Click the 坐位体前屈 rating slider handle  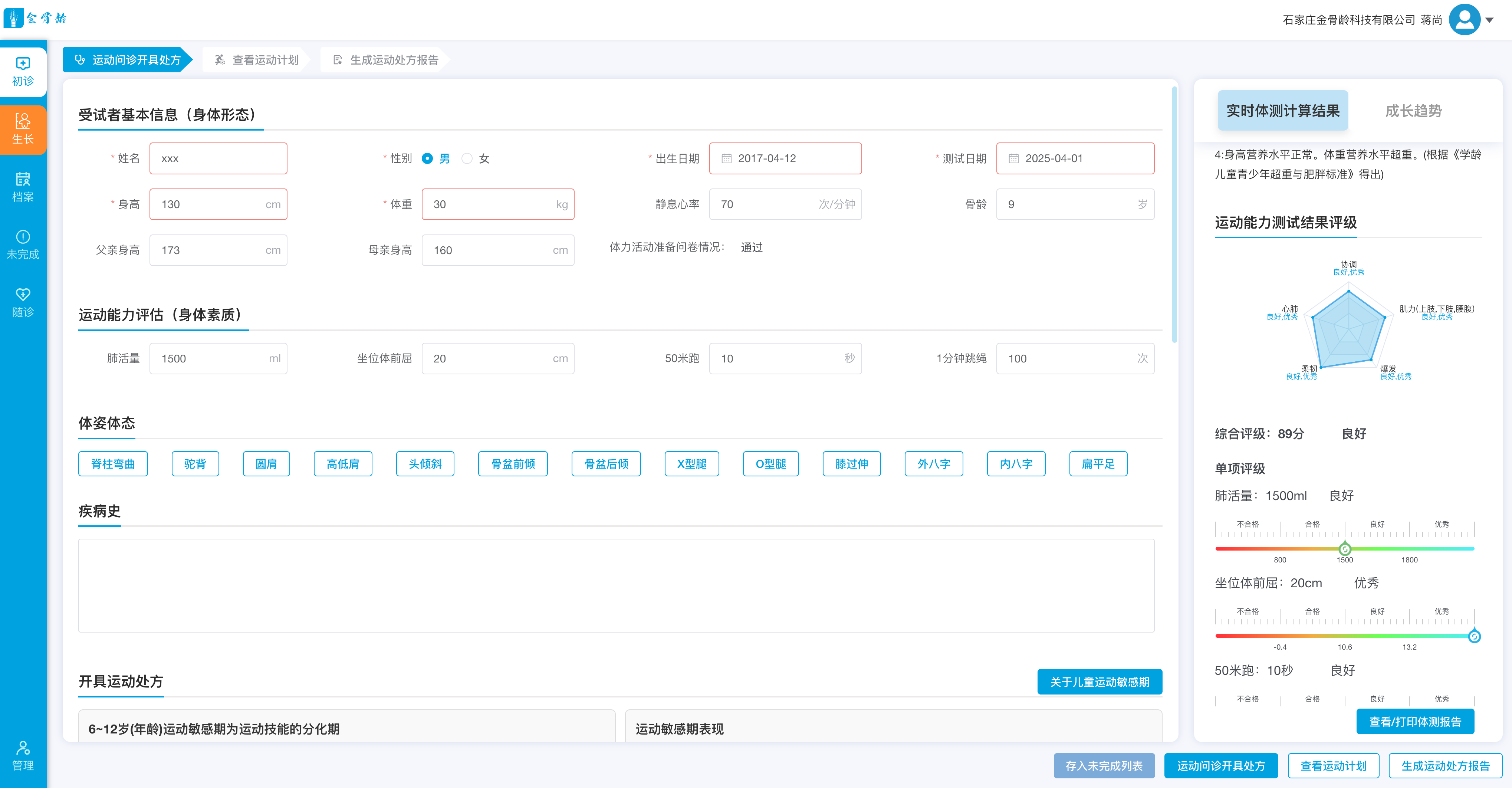click(1474, 636)
